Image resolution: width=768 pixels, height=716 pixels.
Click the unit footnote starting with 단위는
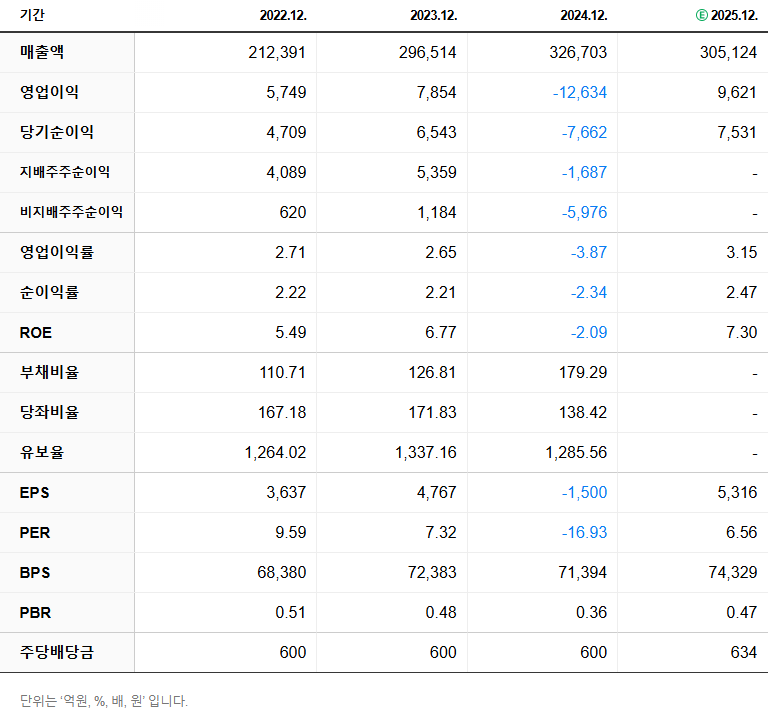104,701
